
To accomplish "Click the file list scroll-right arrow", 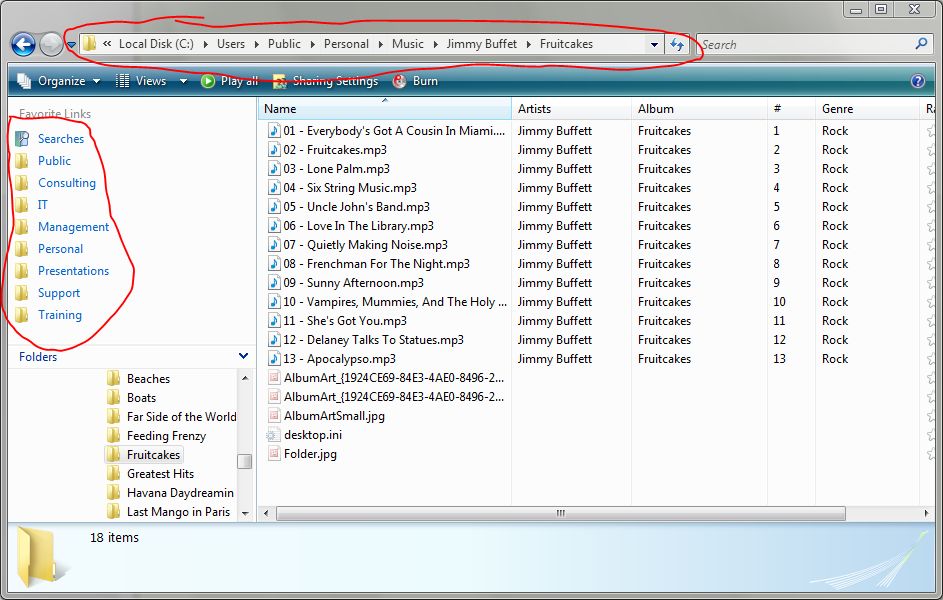I will (x=926, y=513).
